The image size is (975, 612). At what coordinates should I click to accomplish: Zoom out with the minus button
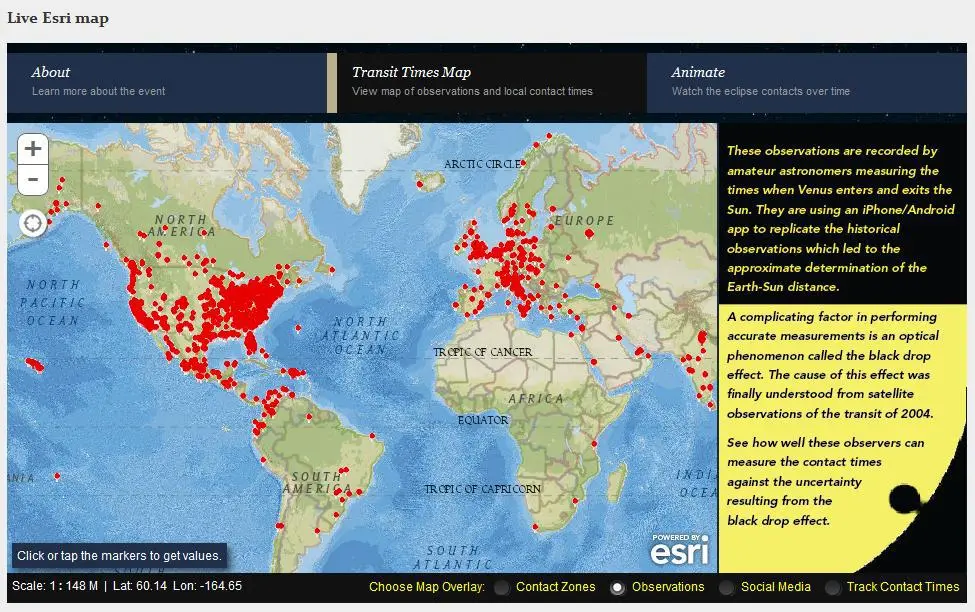pyautogui.click(x=33, y=180)
